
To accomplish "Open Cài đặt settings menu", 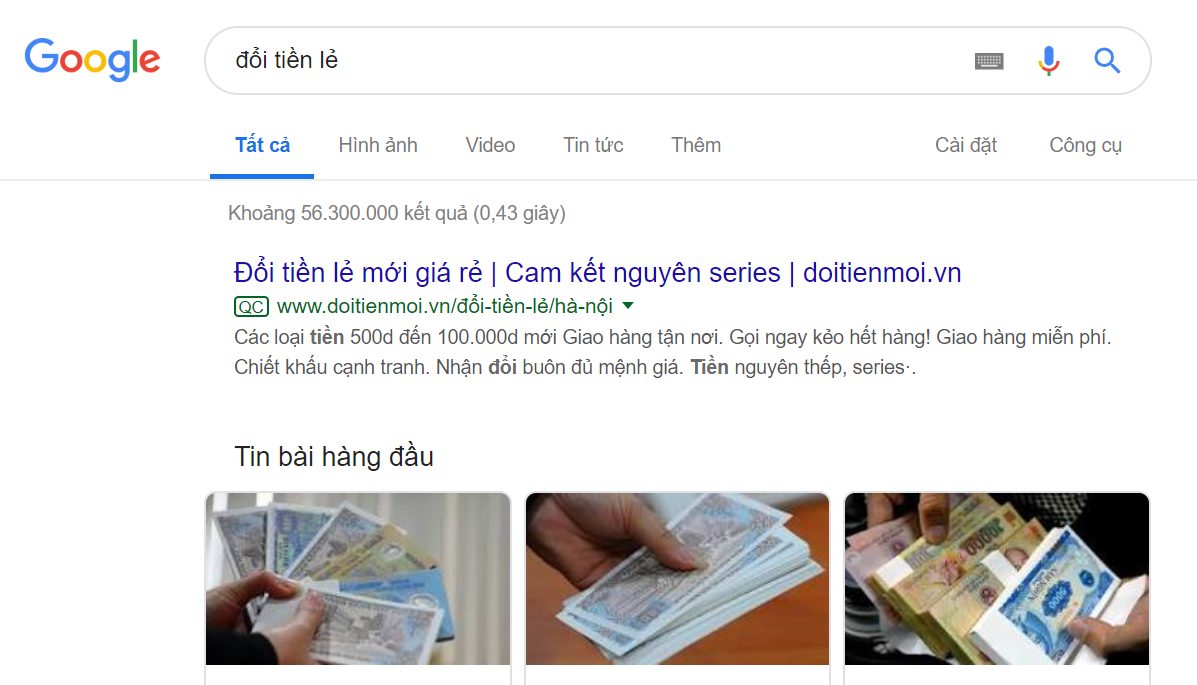I will [966, 145].
